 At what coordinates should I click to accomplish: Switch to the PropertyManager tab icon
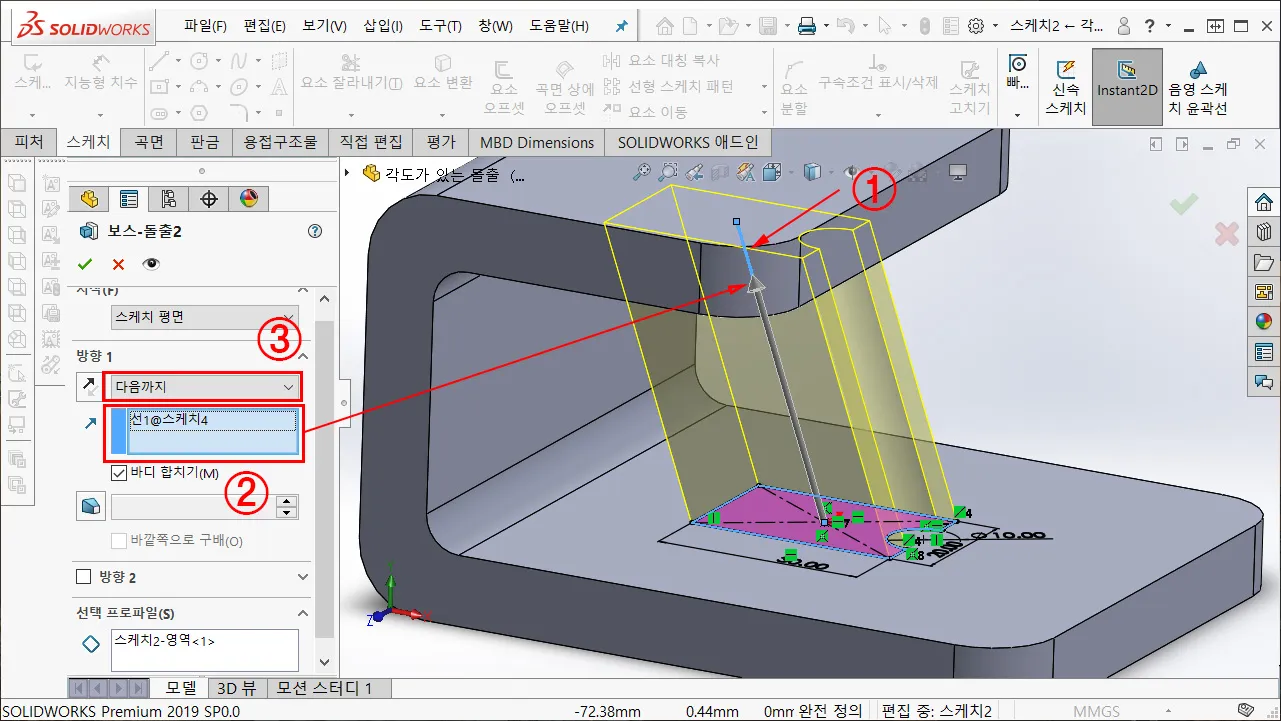click(128, 197)
